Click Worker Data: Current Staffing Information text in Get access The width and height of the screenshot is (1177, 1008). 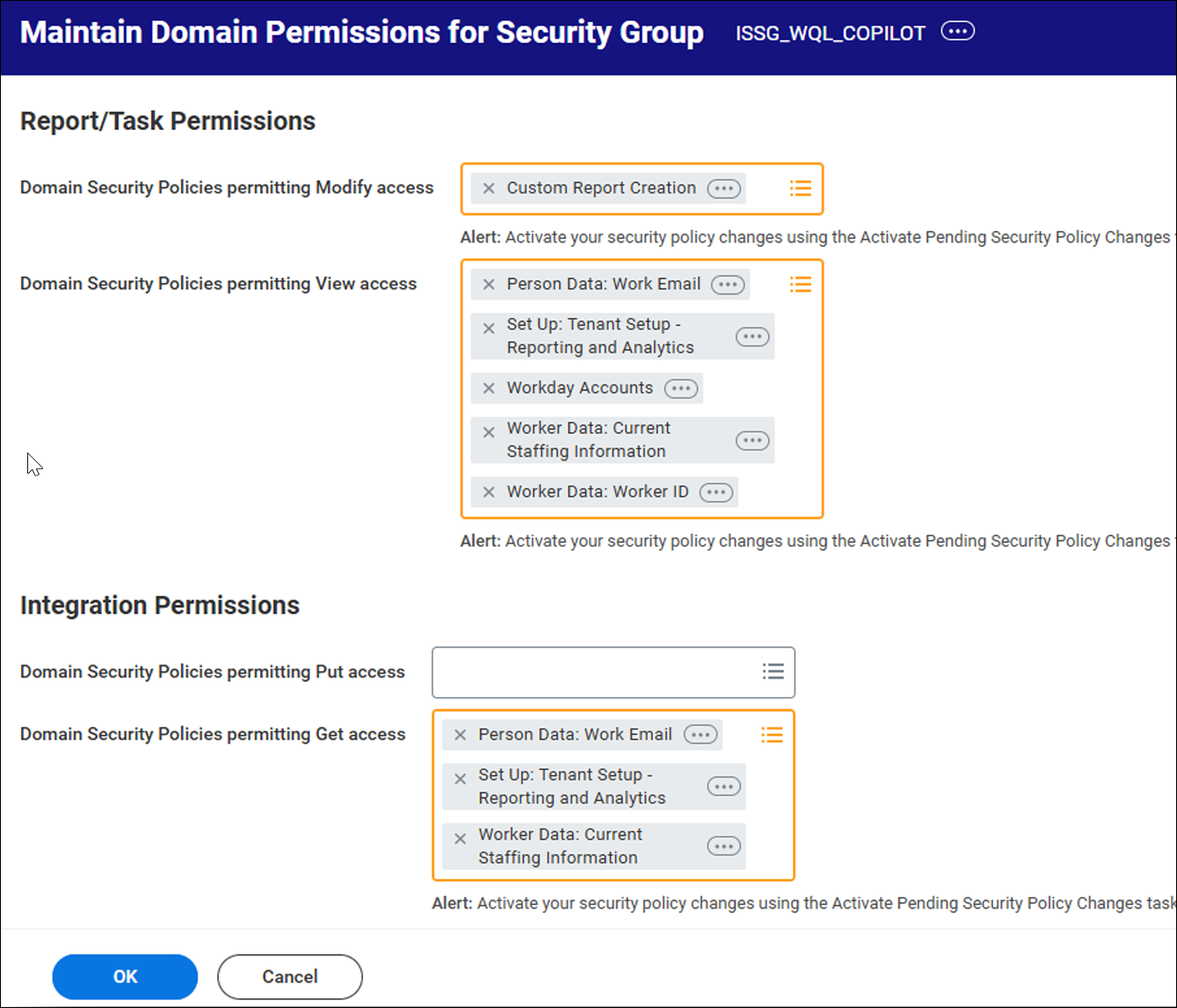point(561,846)
